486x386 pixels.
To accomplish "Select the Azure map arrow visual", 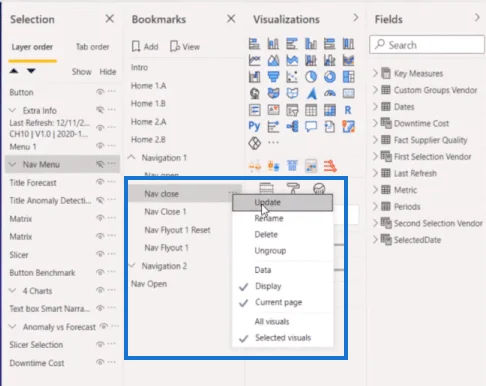I will point(311,94).
